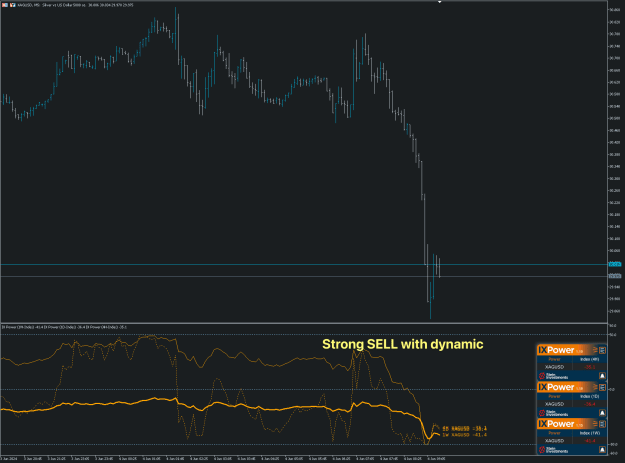Select the XAGUSD row in the 4H IX Power panel
The width and height of the screenshot is (625, 463).
tap(572, 367)
